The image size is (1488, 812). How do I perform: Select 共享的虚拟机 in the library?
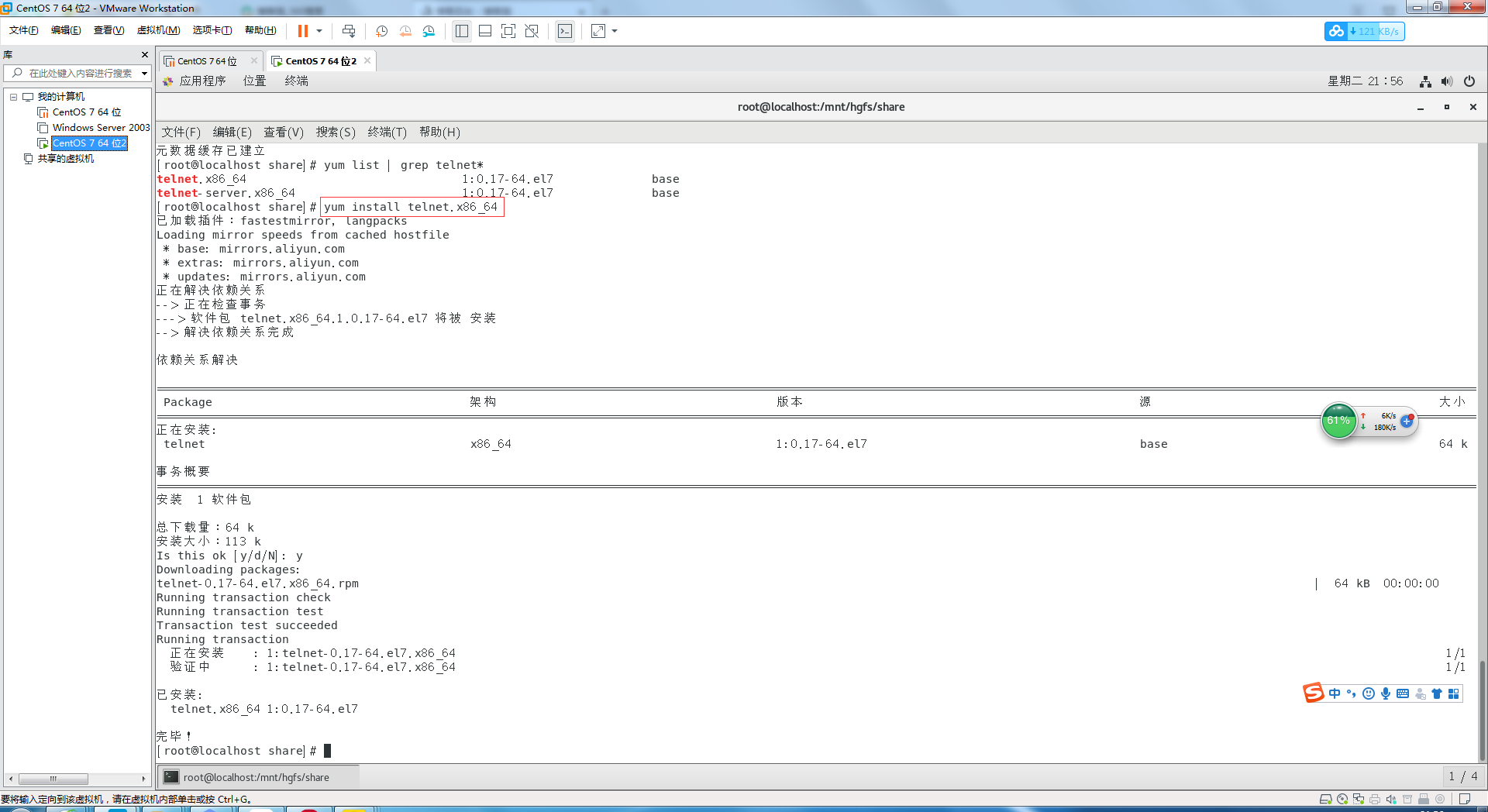click(x=66, y=159)
